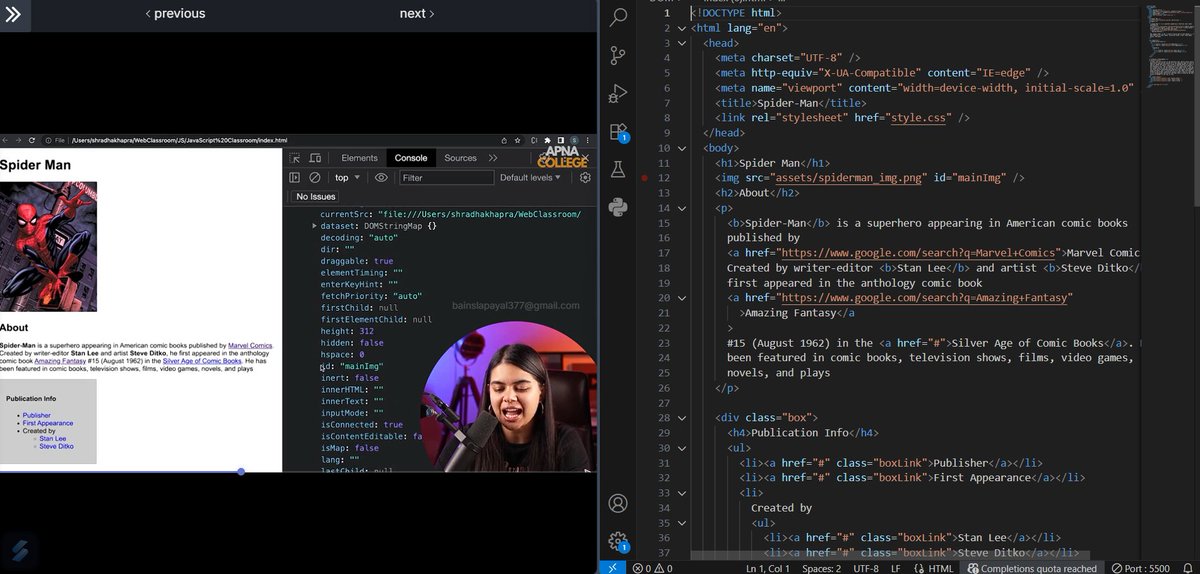Click the browser address bar URL
The width and height of the screenshot is (1200, 574).
(x=178, y=140)
